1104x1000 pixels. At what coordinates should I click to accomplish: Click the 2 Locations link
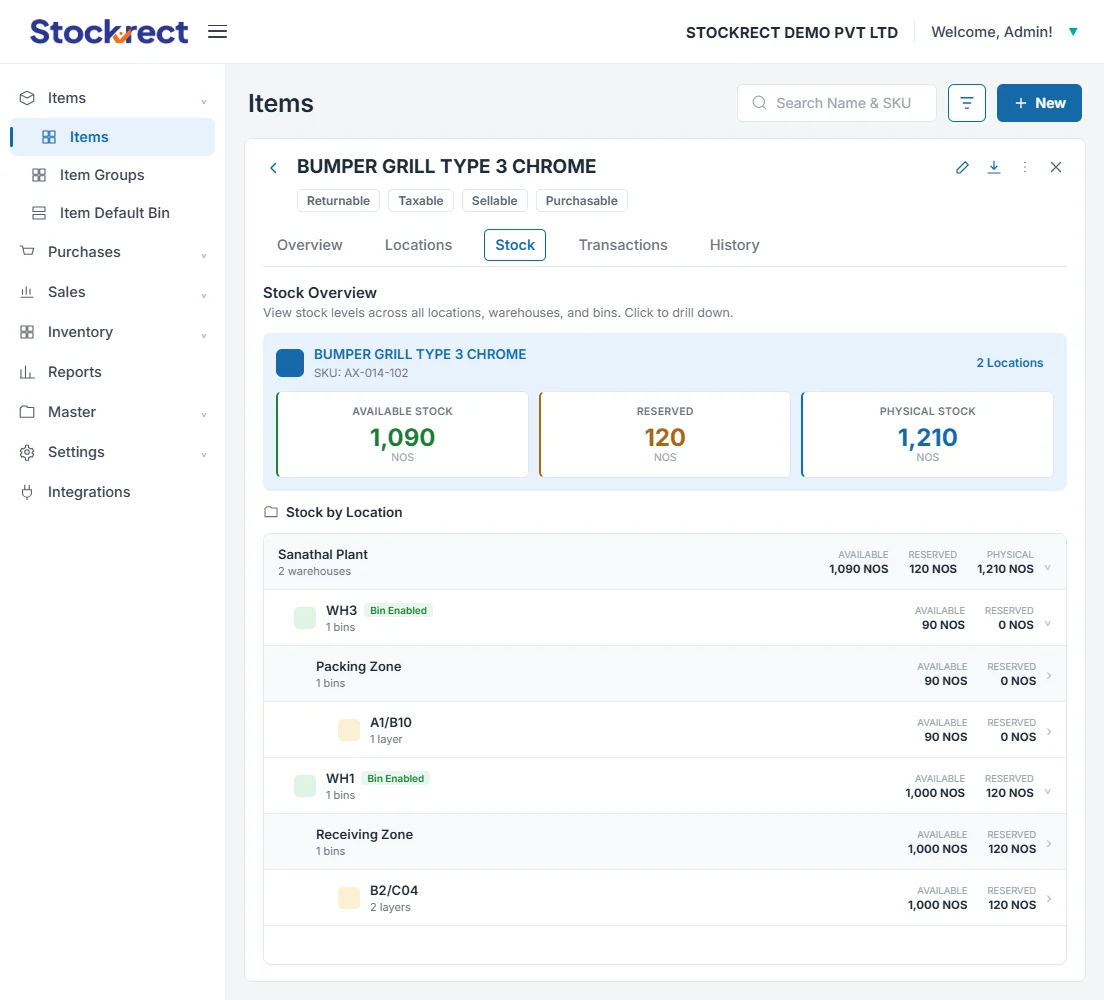tap(1010, 363)
